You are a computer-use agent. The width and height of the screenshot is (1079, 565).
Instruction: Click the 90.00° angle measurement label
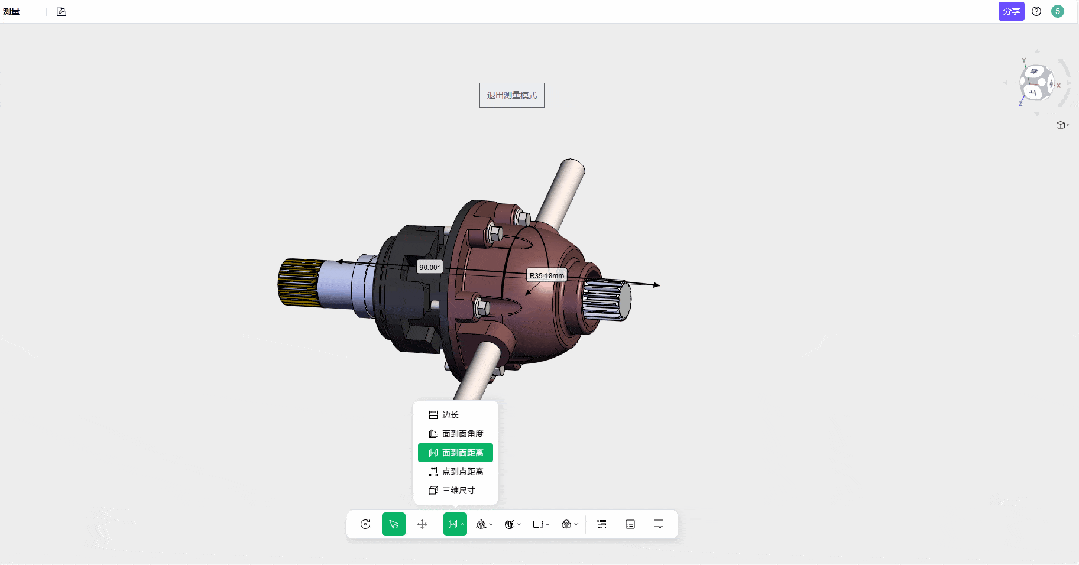tap(429, 267)
